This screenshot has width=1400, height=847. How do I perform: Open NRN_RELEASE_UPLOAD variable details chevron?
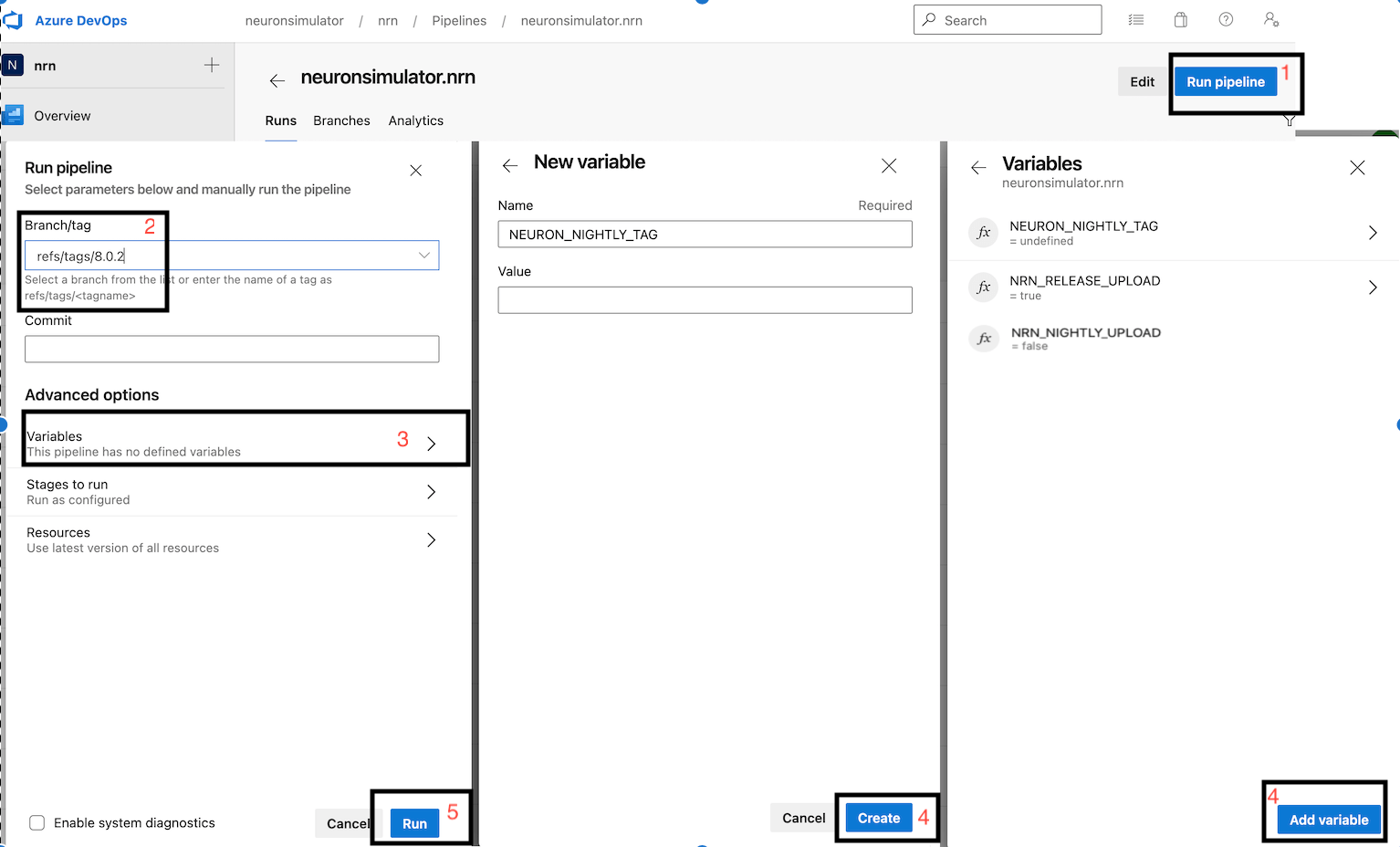point(1373,288)
